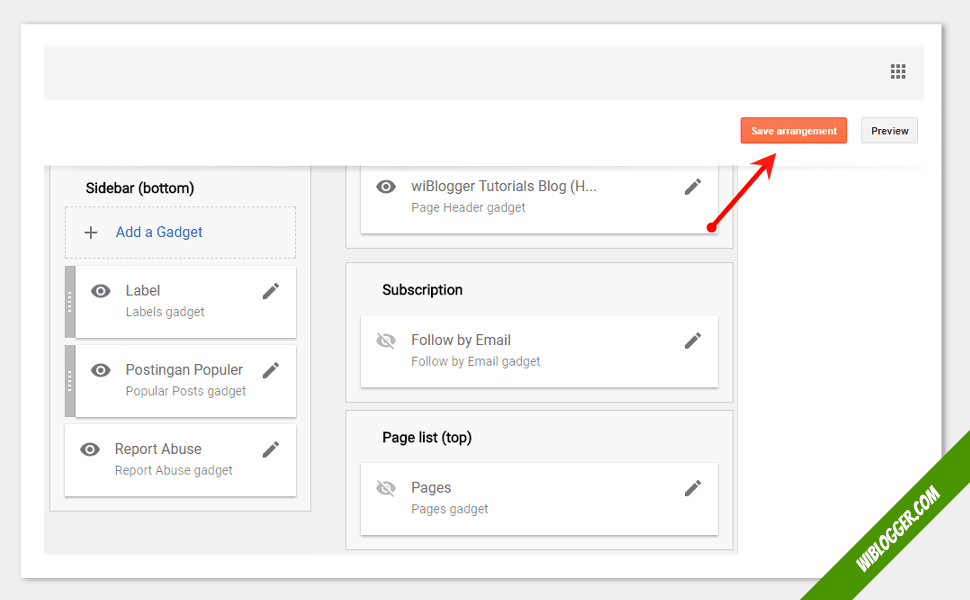This screenshot has width=970, height=600.
Task: Toggle Report Abuse gadget visibility
Action: (90, 449)
